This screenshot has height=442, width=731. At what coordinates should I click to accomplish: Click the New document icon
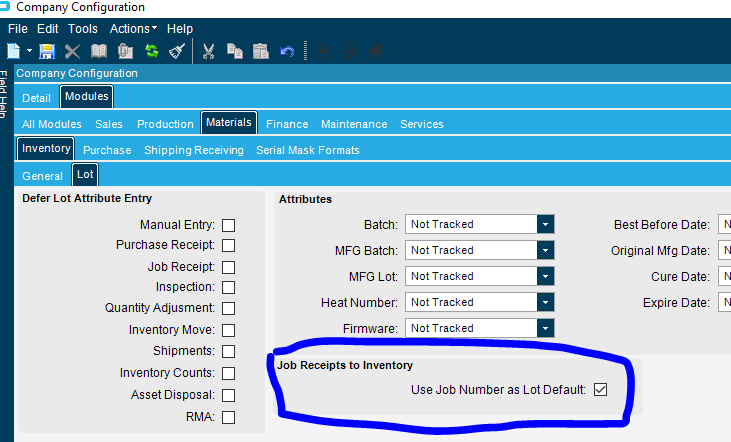pos(14,51)
